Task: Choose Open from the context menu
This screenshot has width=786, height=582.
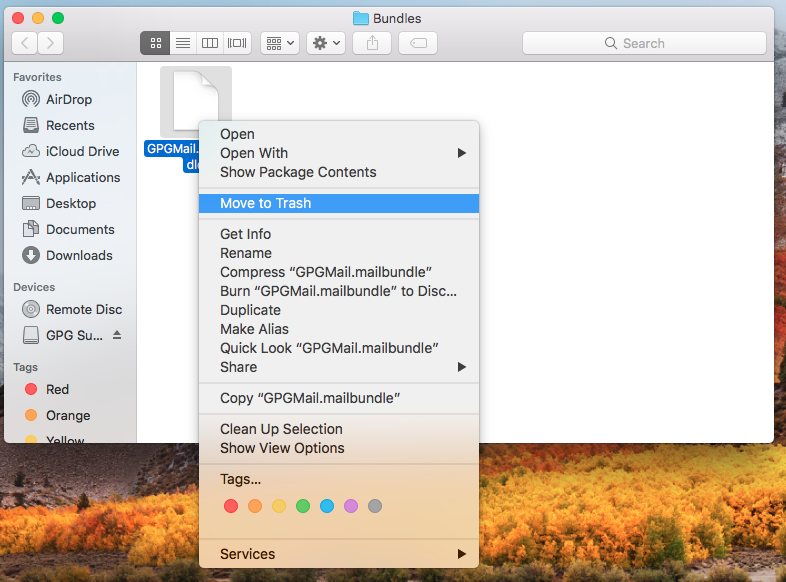Action: pyautogui.click(x=339, y=134)
